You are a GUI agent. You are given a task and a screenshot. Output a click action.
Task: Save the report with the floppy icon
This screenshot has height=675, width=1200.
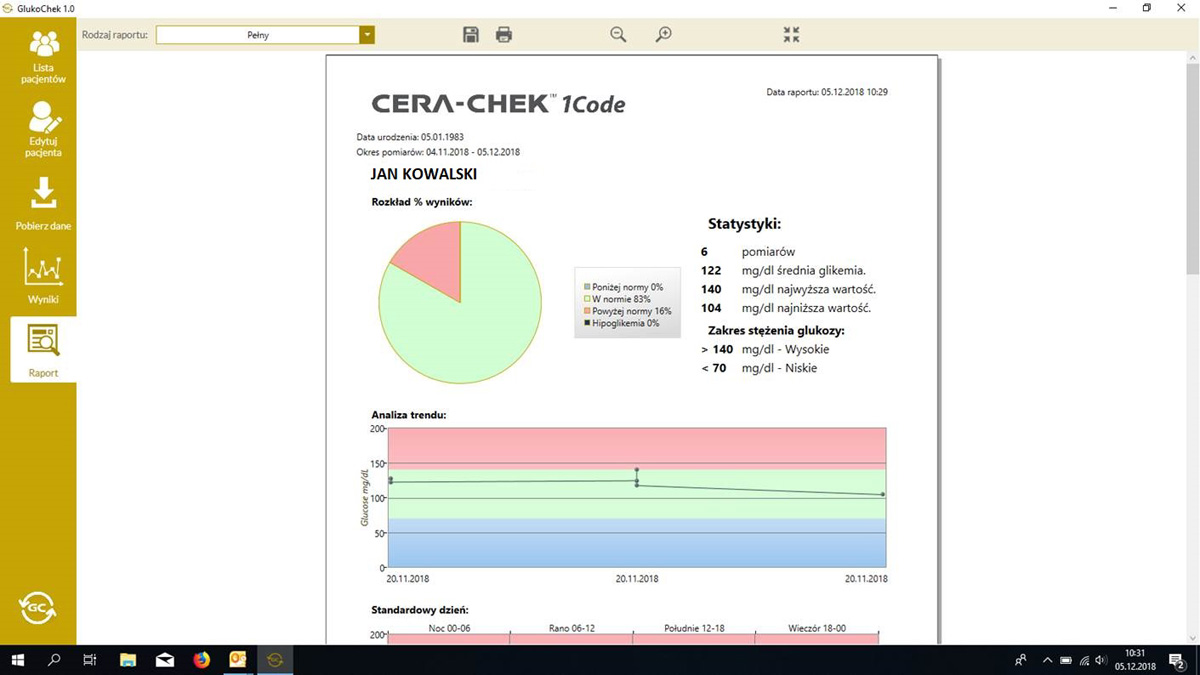coord(471,35)
